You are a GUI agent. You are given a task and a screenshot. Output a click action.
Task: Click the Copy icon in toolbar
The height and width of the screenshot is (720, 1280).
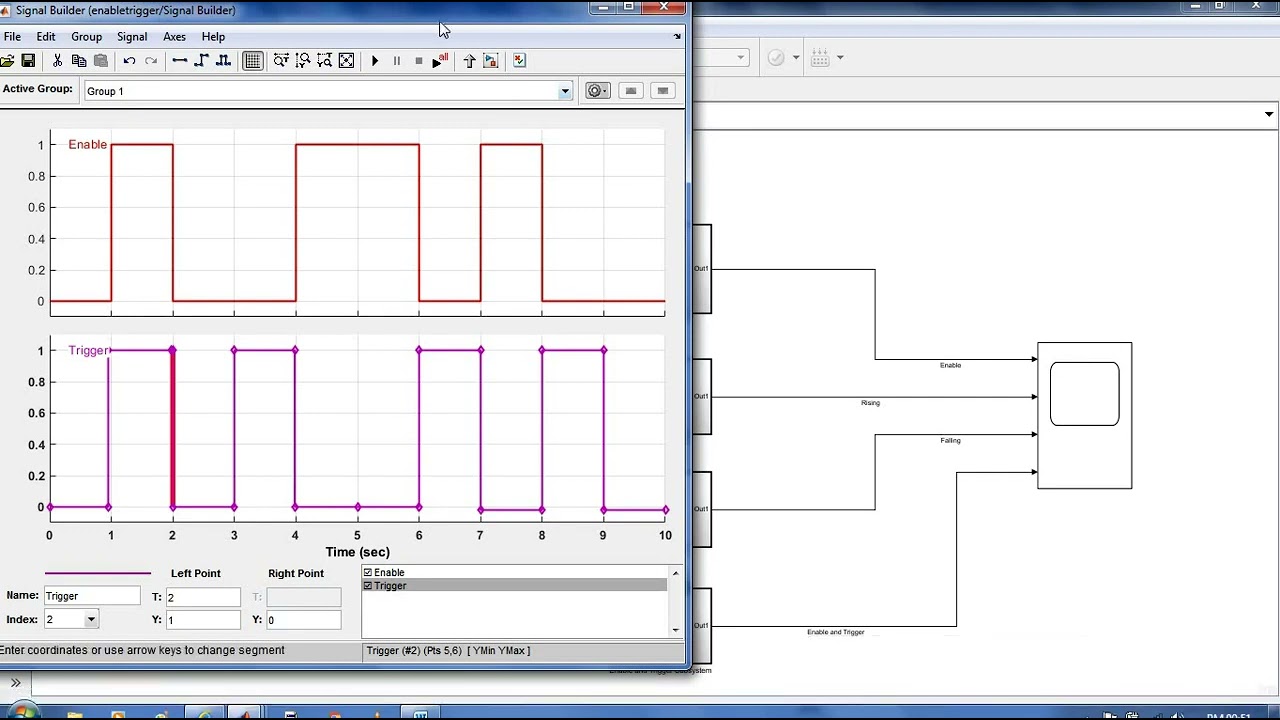click(x=79, y=61)
